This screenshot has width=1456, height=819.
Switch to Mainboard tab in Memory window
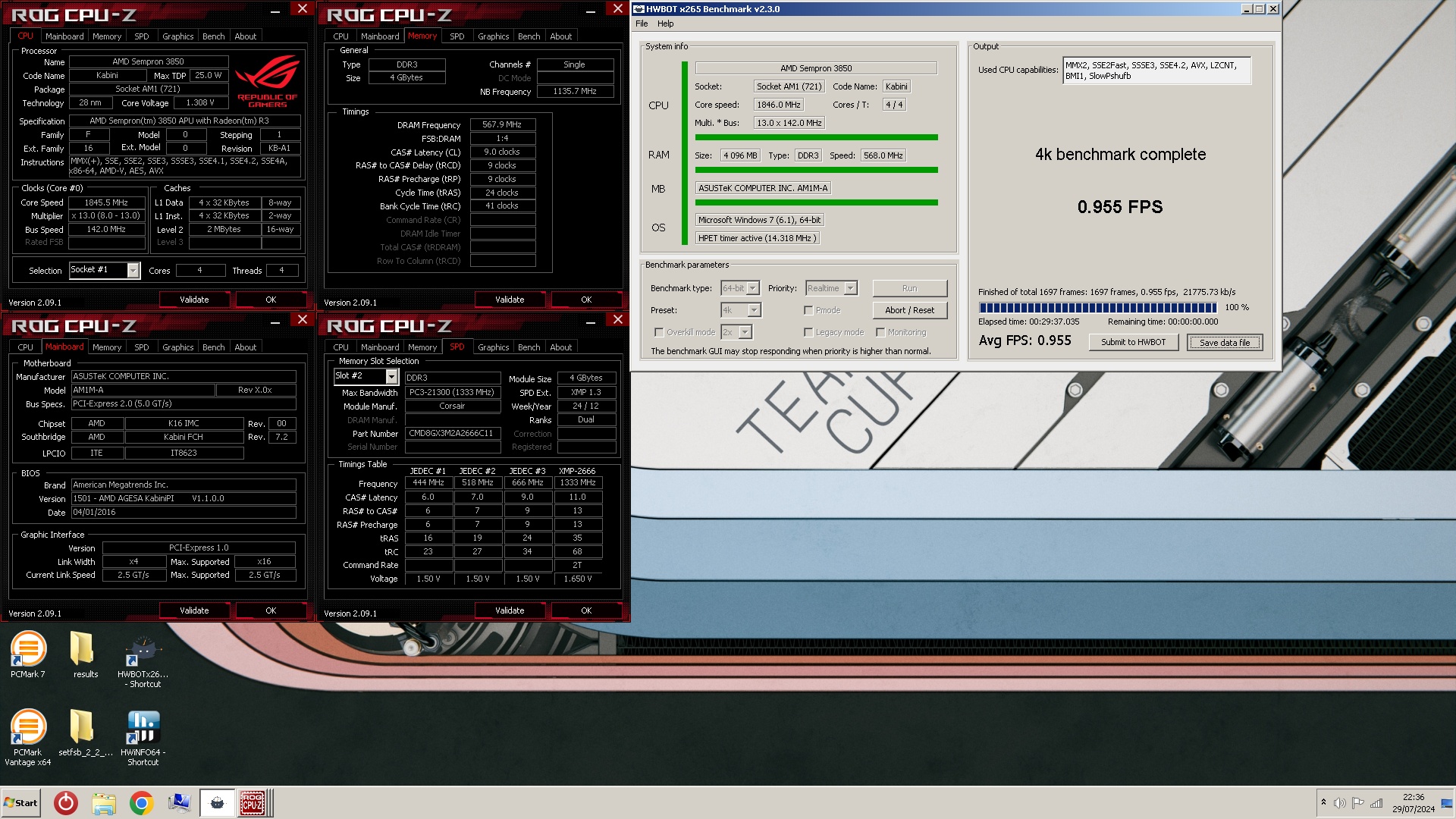[x=380, y=36]
